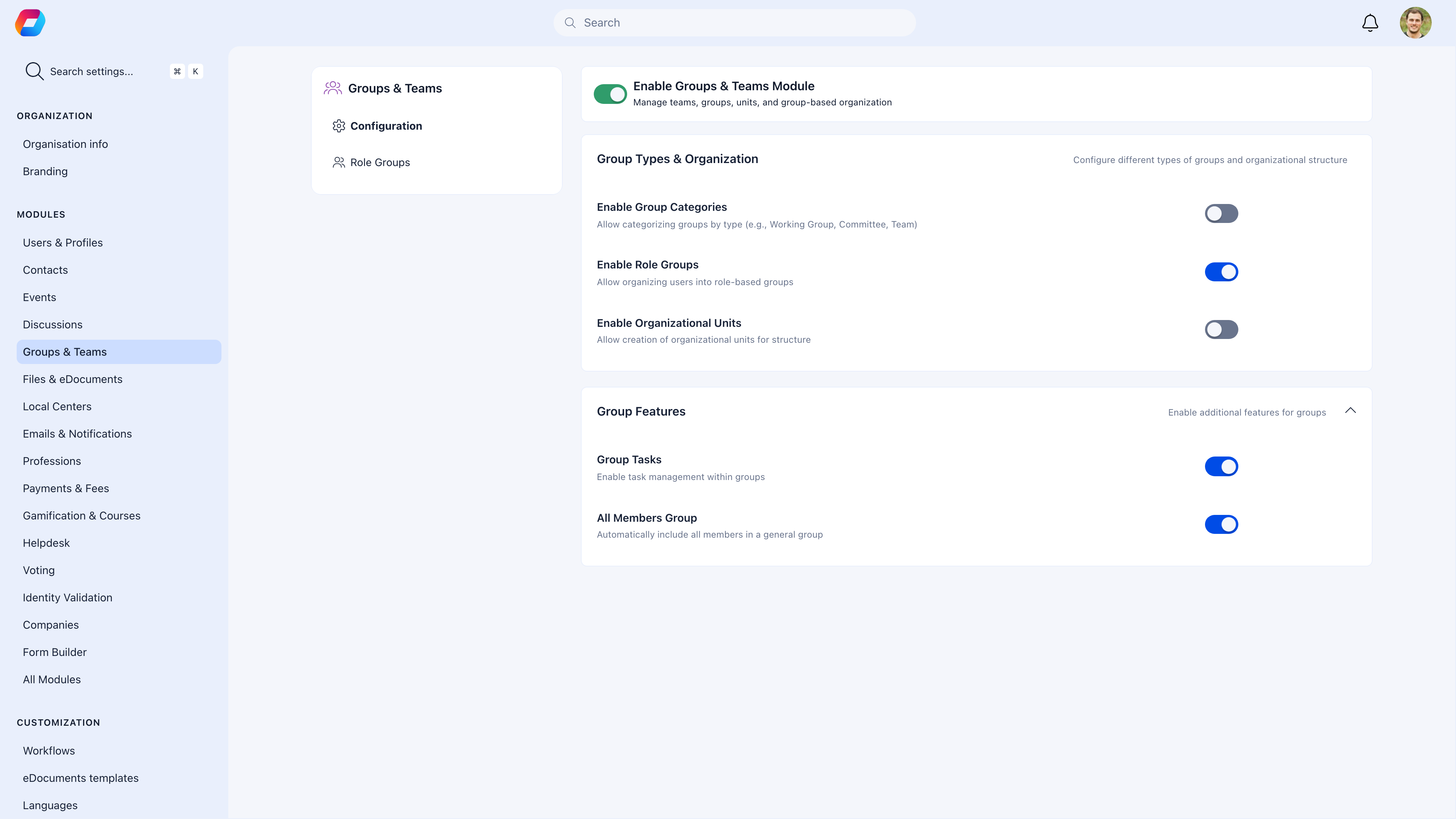The height and width of the screenshot is (819, 1456).
Task: Enable Organizational Units
Action: point(1221,329)
